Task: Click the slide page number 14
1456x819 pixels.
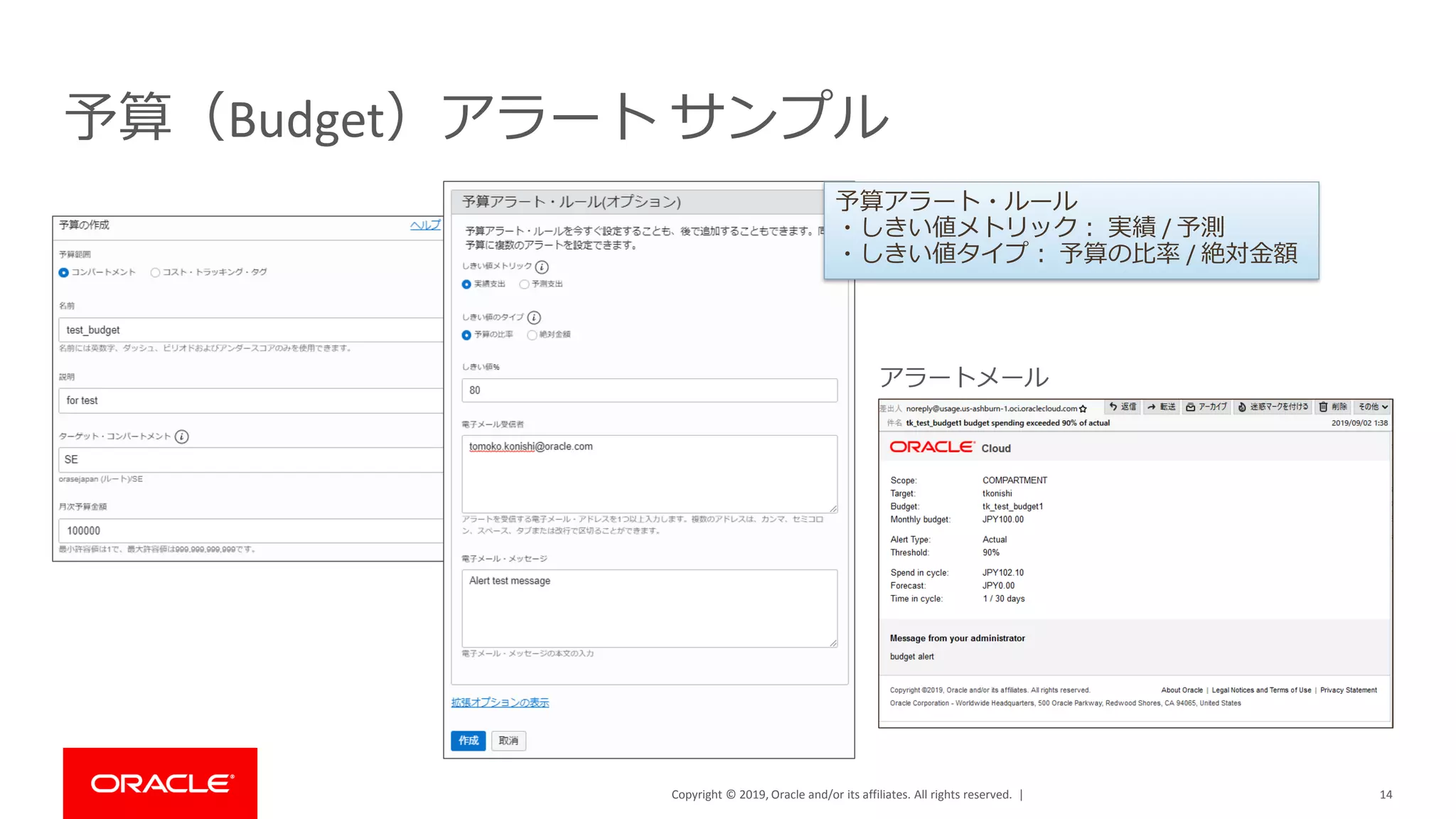Action: (1386, 795)
